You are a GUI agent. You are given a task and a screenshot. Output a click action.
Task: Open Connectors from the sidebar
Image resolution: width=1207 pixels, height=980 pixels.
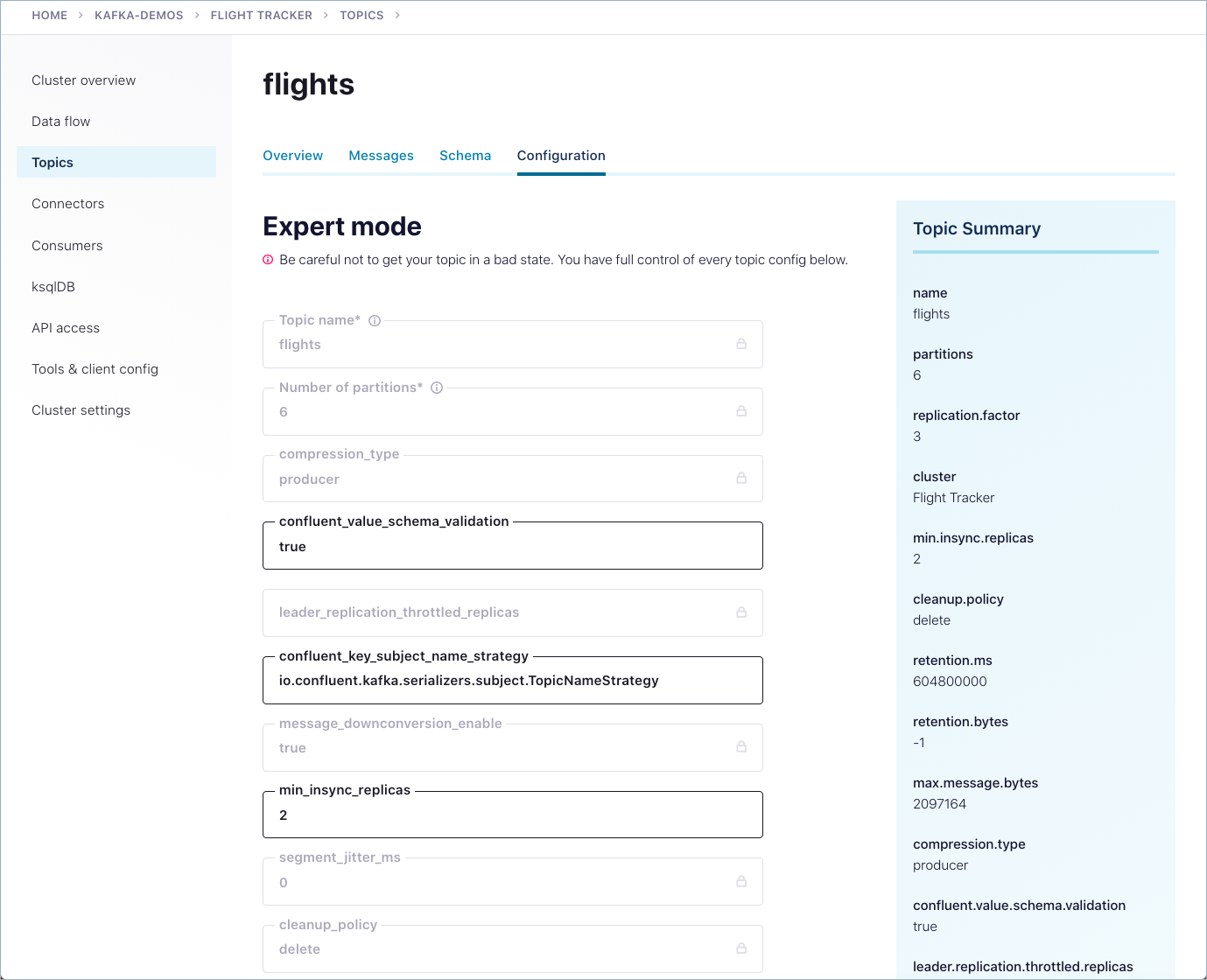pos(68,204)
